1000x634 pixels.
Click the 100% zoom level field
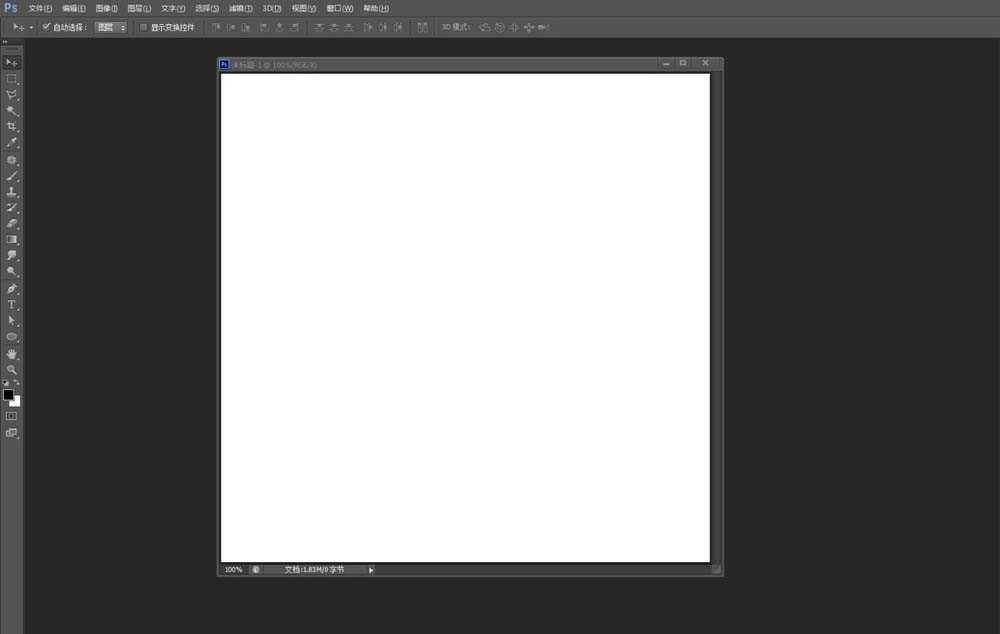point(233,569)
